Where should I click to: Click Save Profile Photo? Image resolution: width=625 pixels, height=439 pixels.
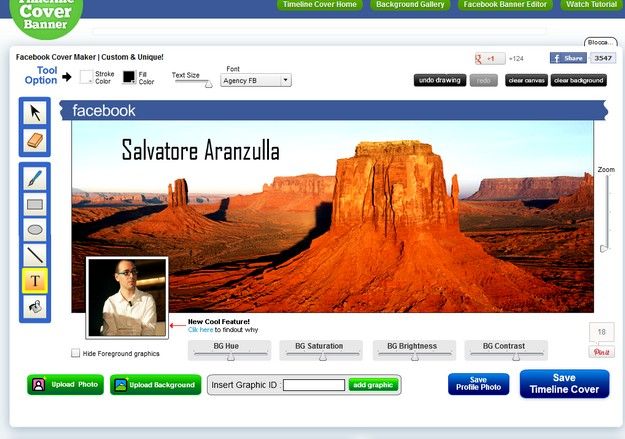478,384
